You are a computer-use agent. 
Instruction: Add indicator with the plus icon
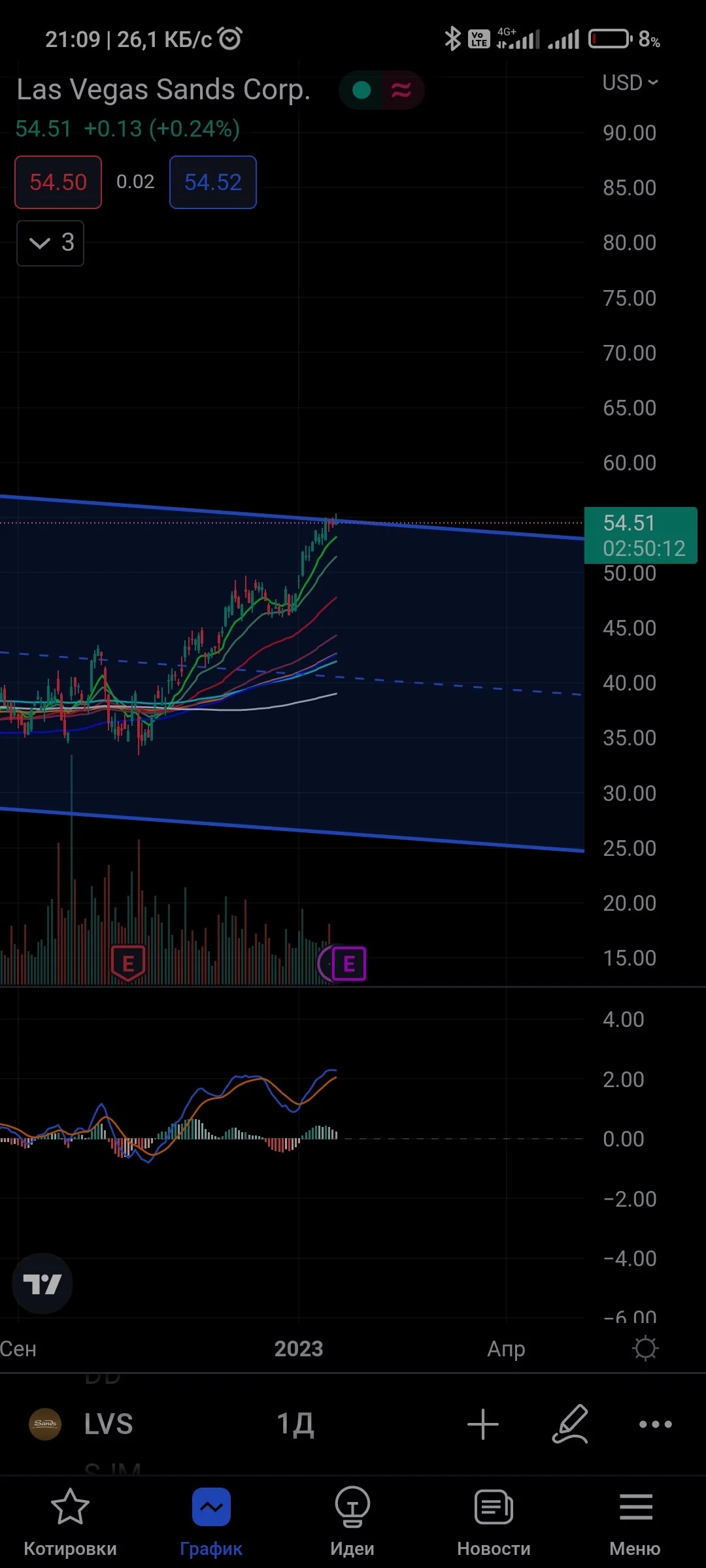[483, 1424]
